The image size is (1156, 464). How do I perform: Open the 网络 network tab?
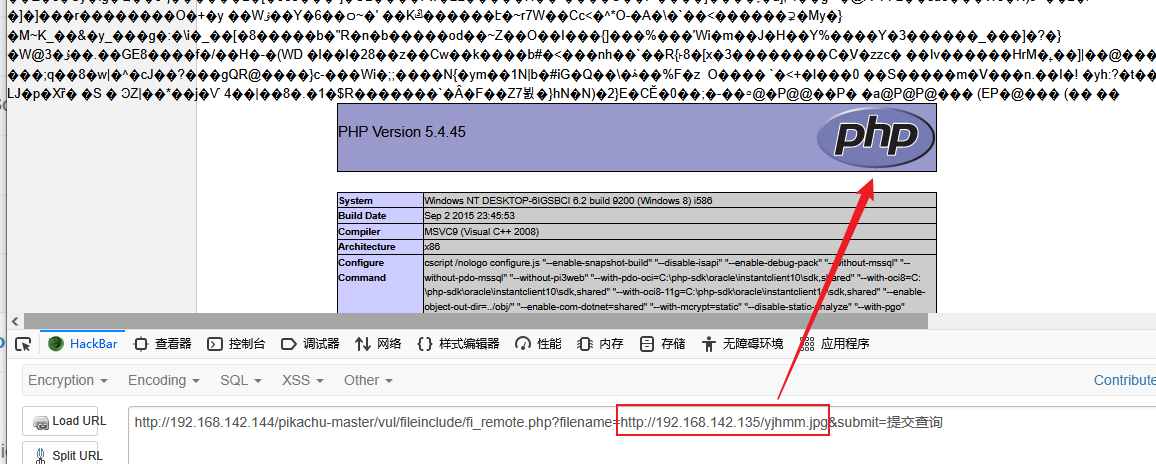pyautogui.click(x=378, y=344)
